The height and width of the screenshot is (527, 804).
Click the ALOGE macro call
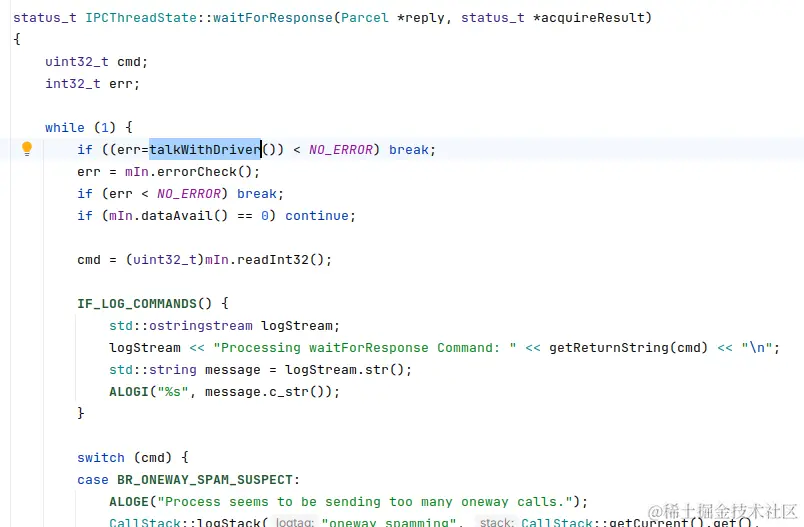tap(129, 501)
